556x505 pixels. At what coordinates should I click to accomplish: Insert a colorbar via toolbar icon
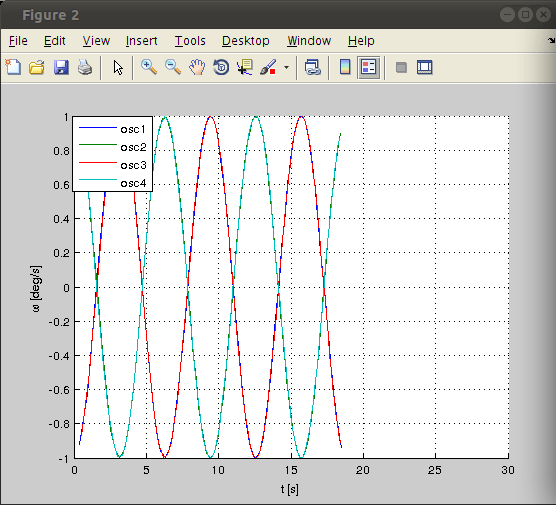click(345, 67)
